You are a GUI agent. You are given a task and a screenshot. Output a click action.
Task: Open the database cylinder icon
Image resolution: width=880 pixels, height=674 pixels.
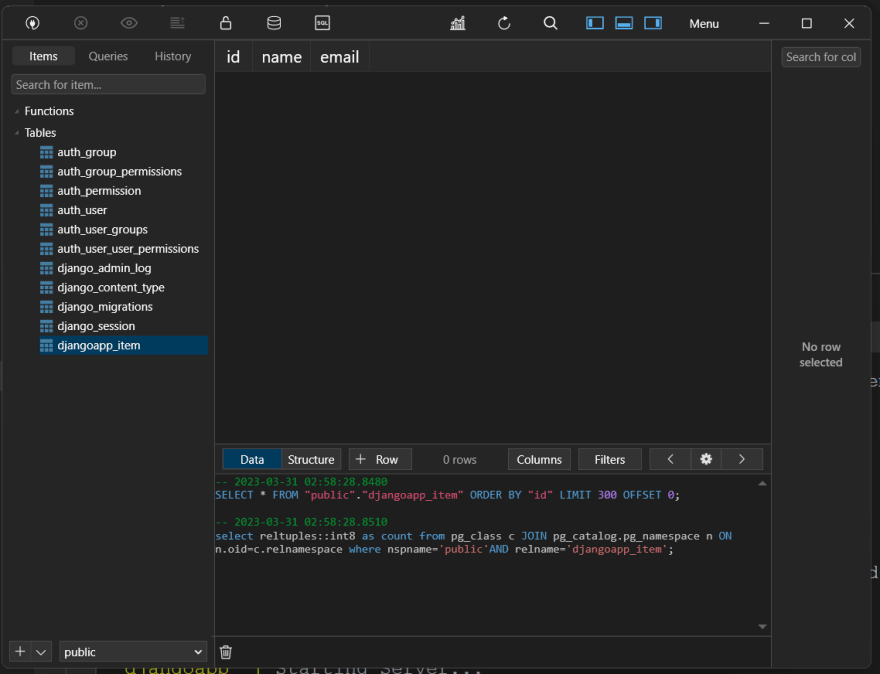(274, 23)
